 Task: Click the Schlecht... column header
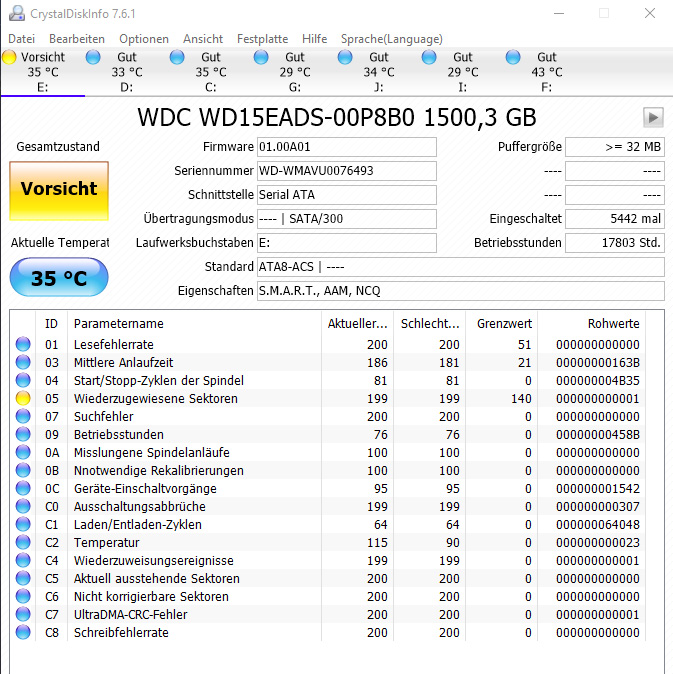(429, 323)
